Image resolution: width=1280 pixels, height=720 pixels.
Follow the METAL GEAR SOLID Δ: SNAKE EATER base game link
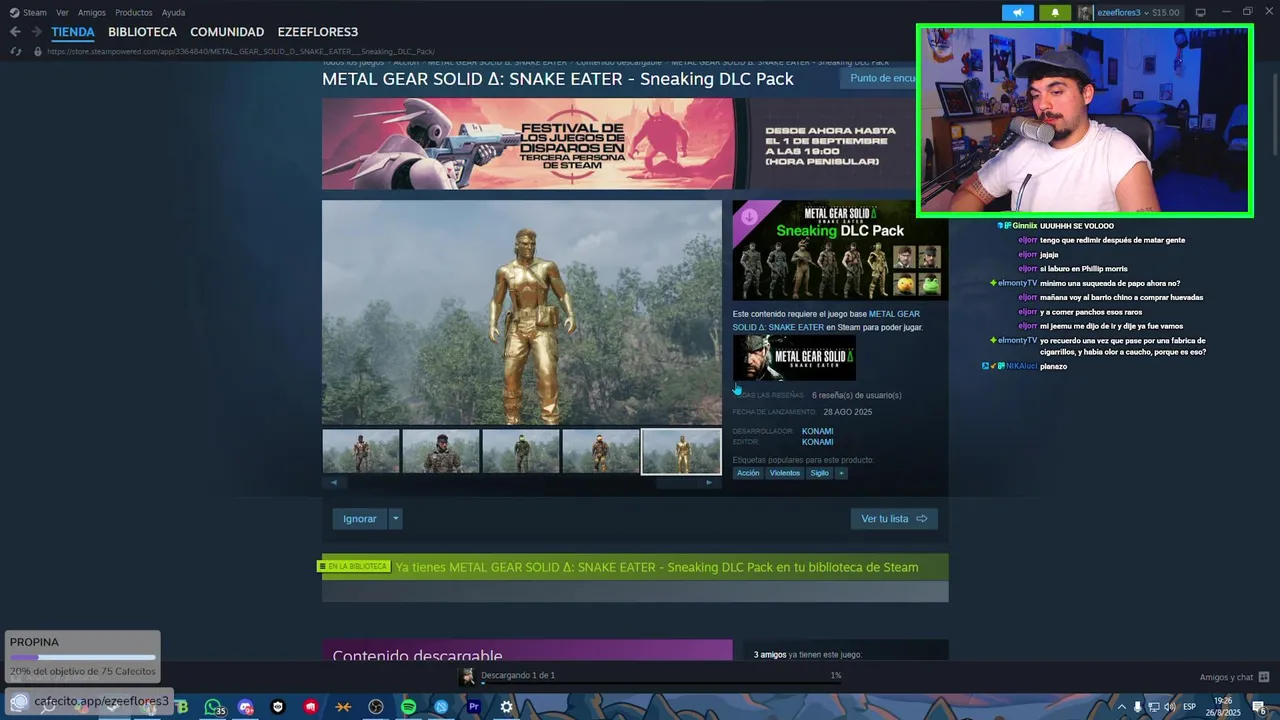(826, 320)
